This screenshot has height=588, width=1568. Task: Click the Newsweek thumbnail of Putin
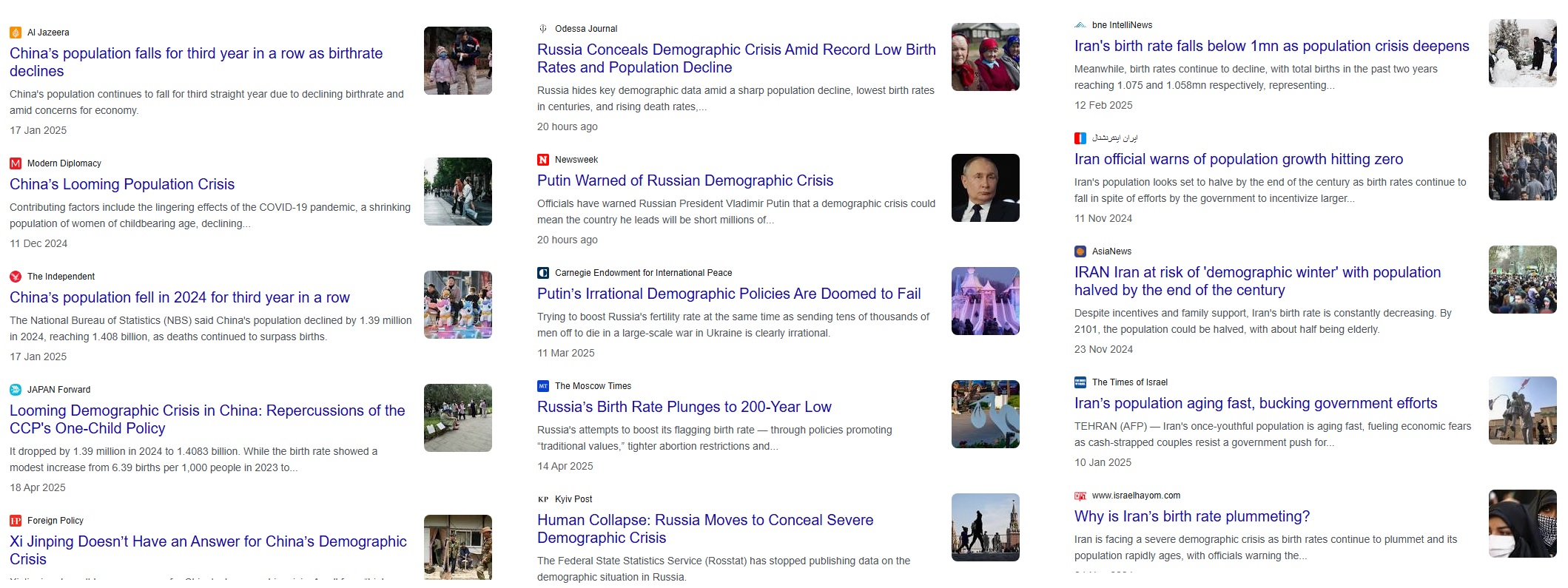click(x=986, y=188)
